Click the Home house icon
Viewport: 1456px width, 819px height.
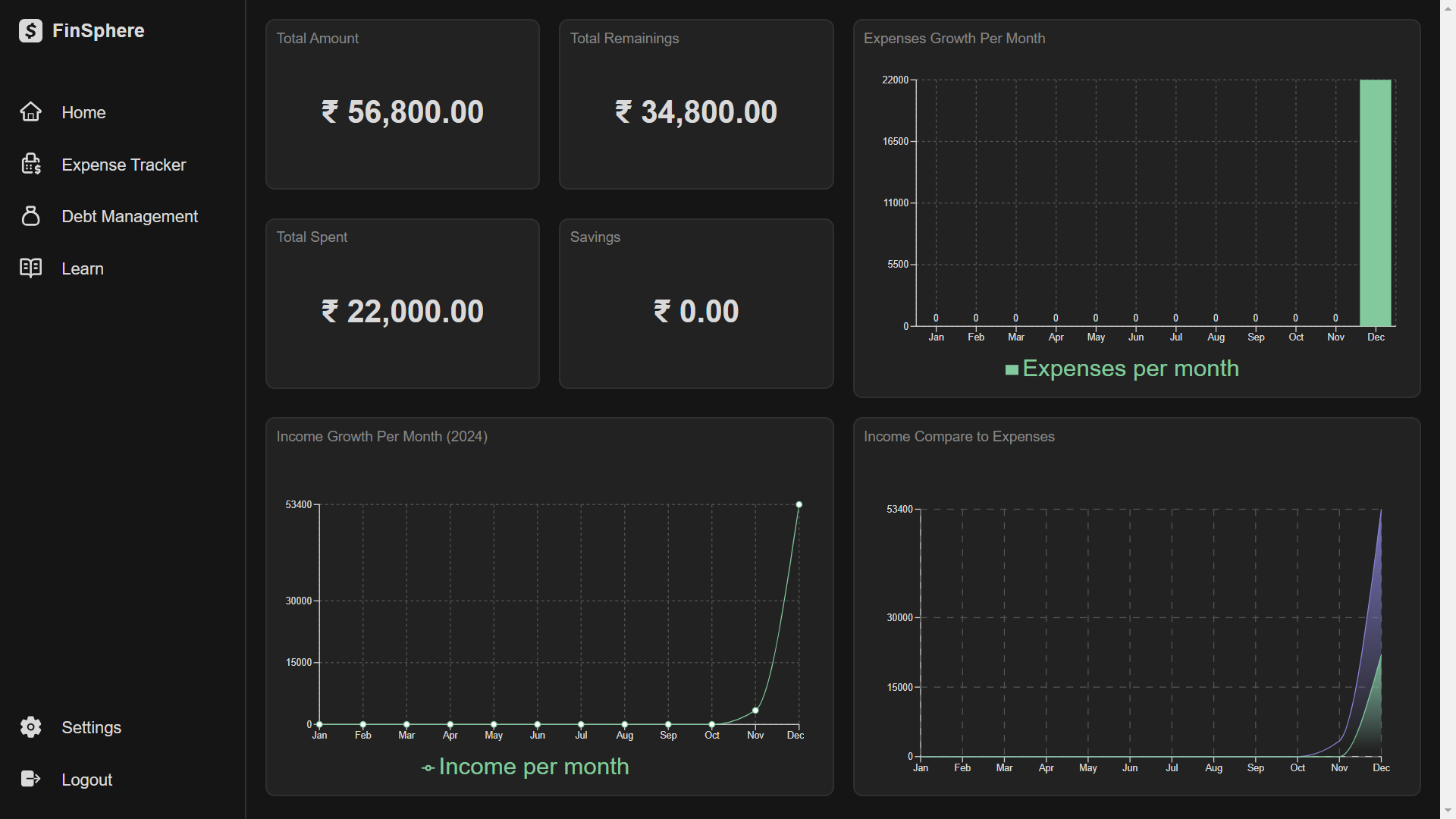30,112
